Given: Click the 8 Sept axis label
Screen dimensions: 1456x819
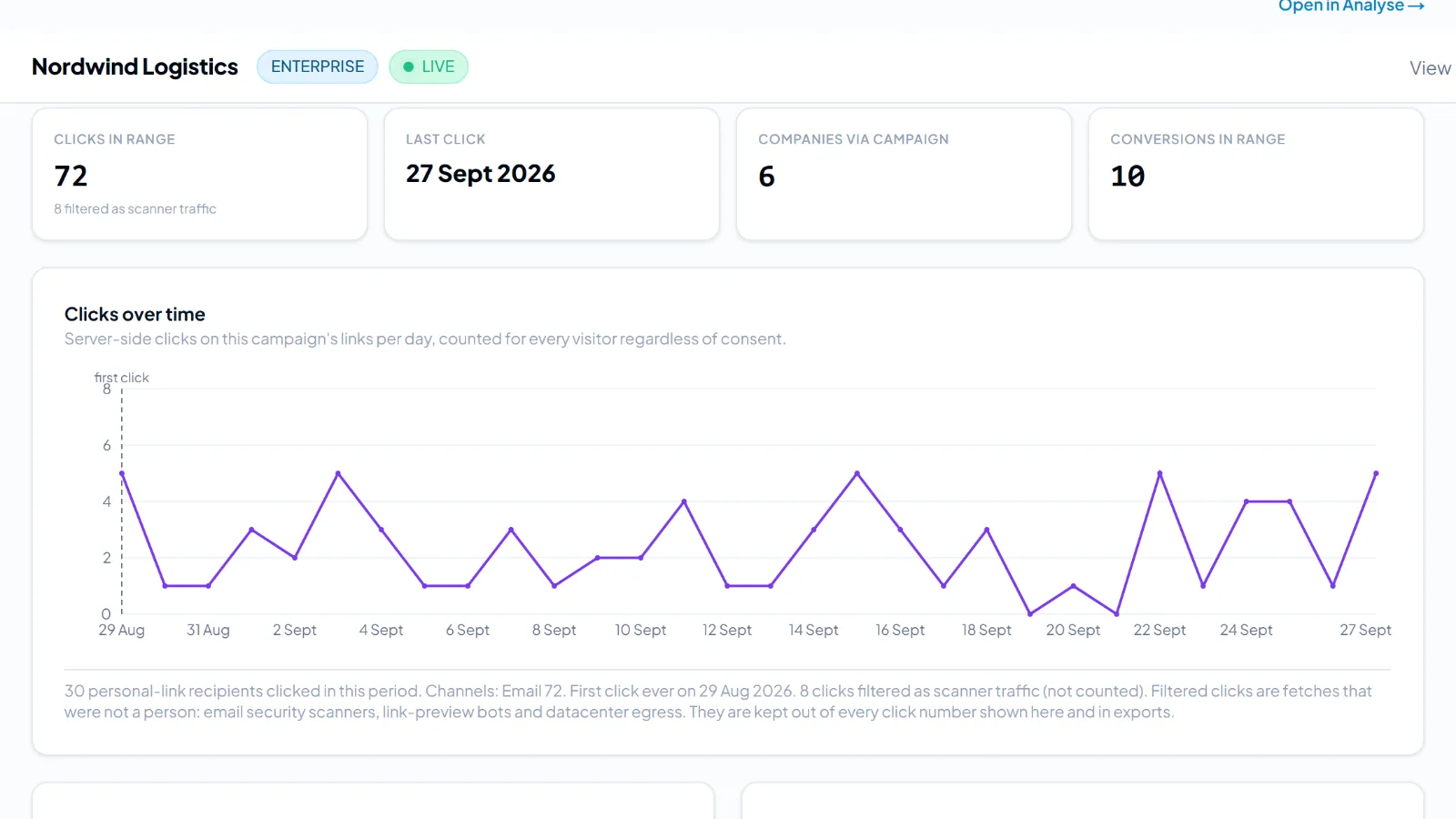Looking at the screenshot, I should 554,630.
